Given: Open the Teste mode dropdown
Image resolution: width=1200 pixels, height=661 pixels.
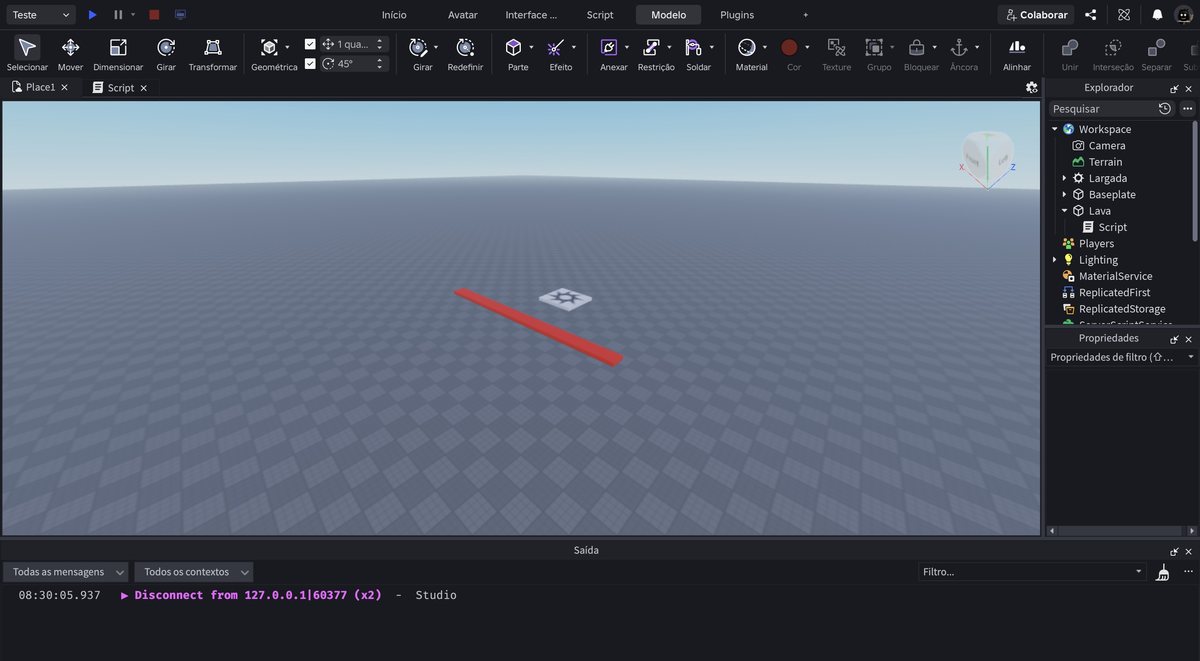Looking at the screenshot, I should [41, 15].
